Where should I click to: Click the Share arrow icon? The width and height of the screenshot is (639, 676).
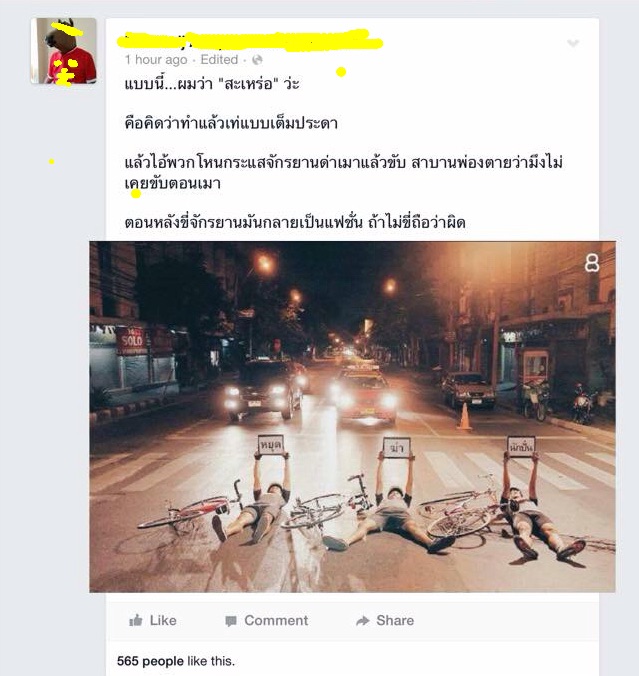click(363, 621)
